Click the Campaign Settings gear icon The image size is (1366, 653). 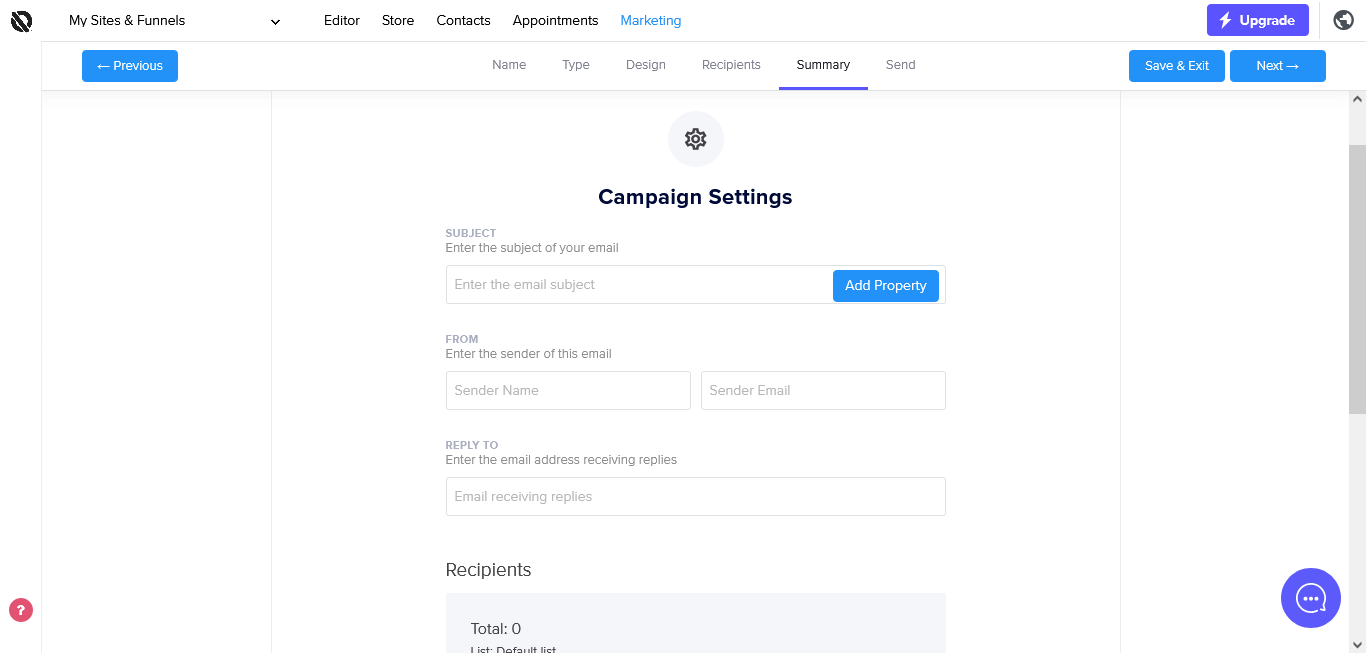pos(695,139)
